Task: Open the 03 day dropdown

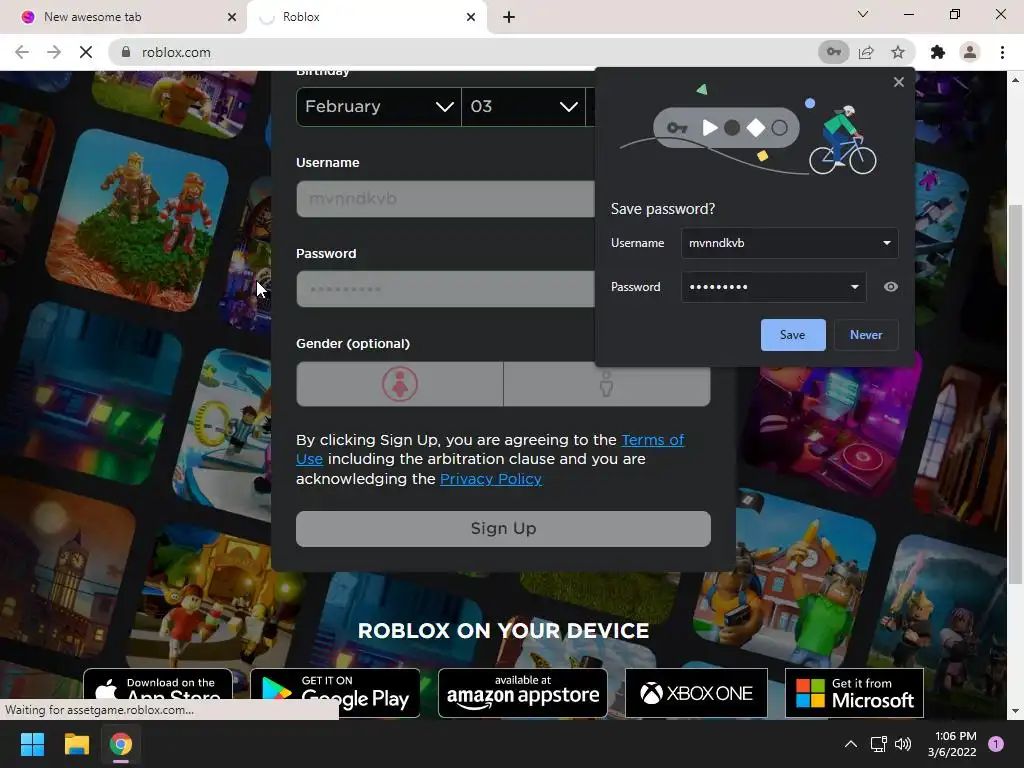Action: [x=524, y=106]
